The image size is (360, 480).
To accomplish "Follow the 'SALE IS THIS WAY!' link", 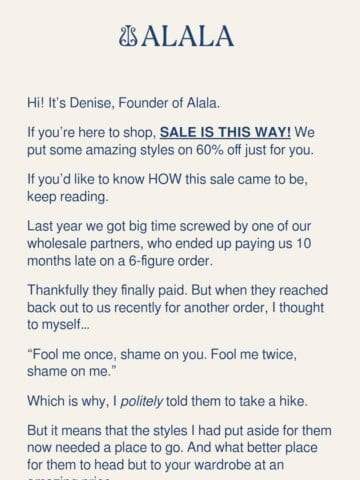I will point(225,133).
